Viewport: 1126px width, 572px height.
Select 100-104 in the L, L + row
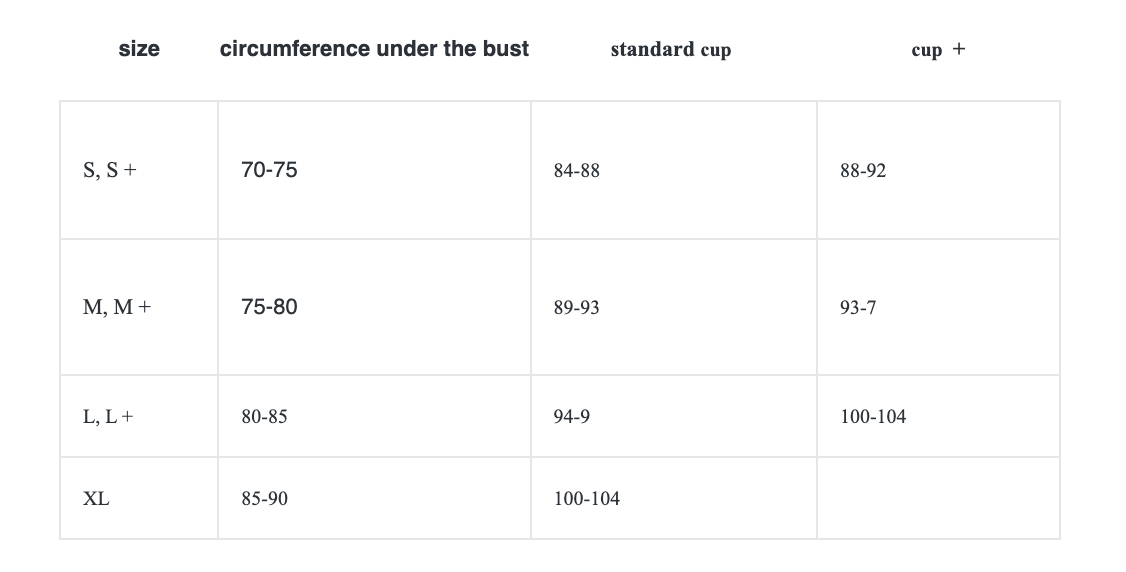point(873,417)
